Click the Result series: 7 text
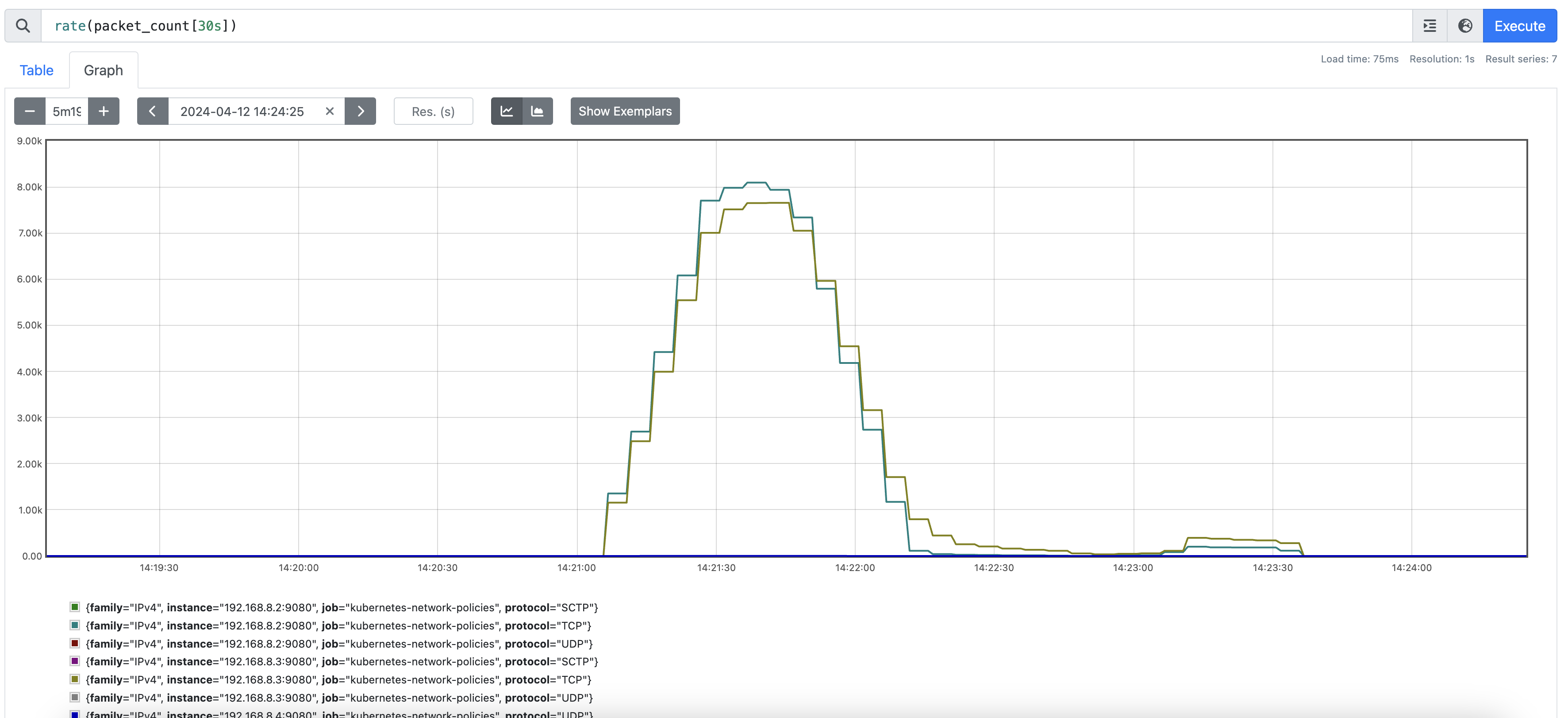Screen dimensions: 1568x718 [1521, 59]
